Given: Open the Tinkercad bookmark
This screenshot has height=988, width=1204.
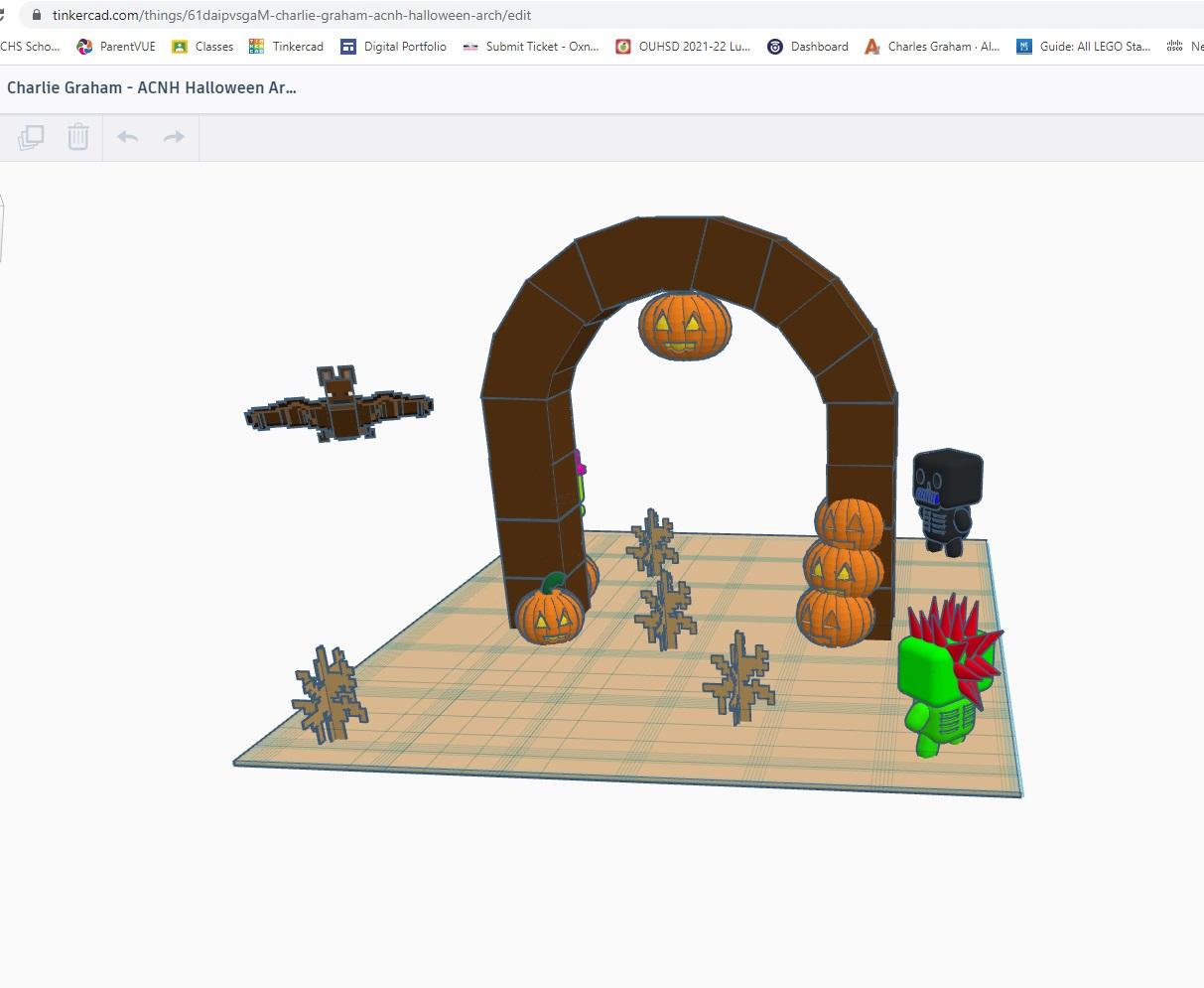Looking at the screenshot, I should click(x=286, y=47).
